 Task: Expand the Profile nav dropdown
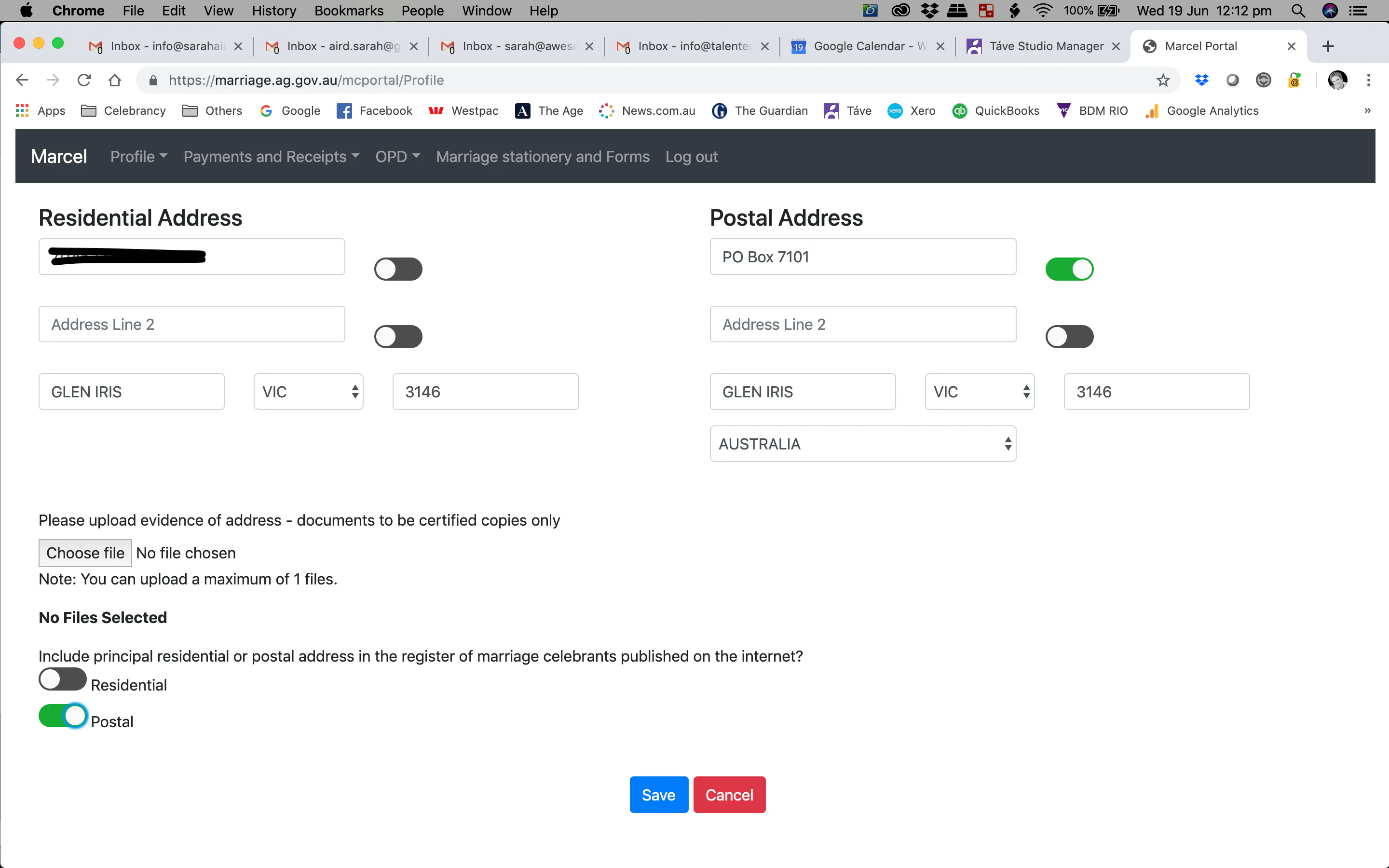pos(138,157)
